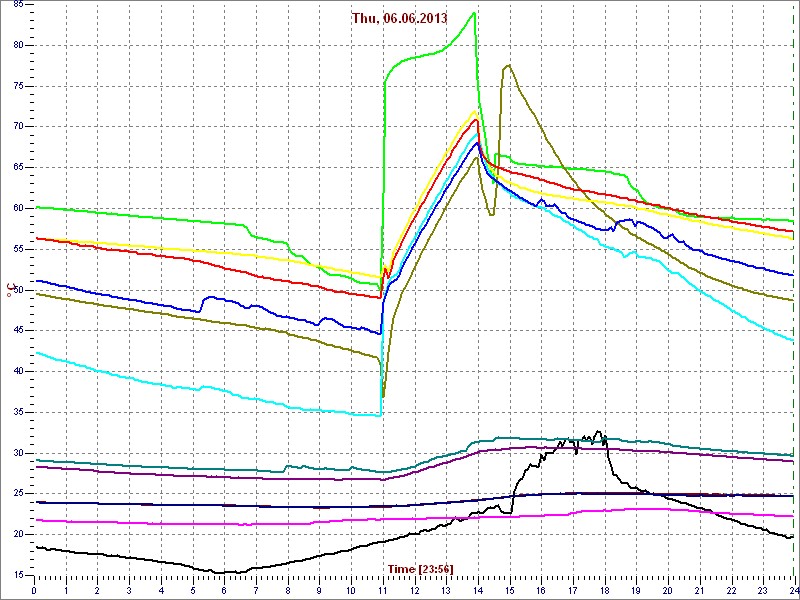Click hour 17 on the time axis
The width and height of the screenshot is (800, 600).
tap(572, 589)
